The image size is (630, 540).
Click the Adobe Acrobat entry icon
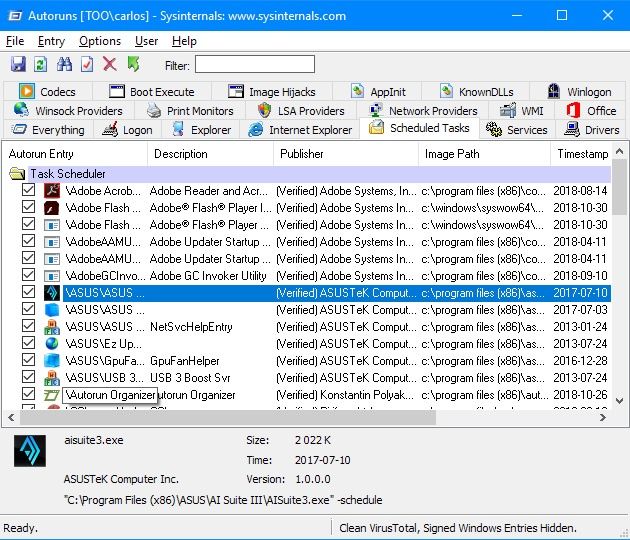point(52,190)
